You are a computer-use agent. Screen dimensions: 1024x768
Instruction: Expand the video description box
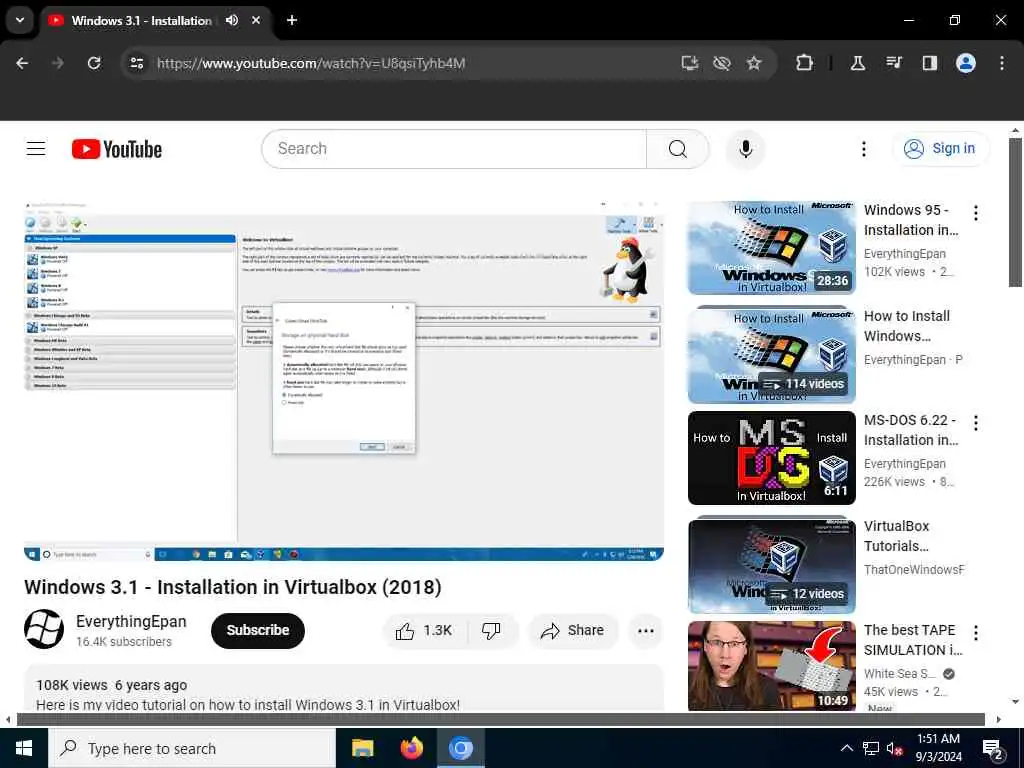(344, 690)
